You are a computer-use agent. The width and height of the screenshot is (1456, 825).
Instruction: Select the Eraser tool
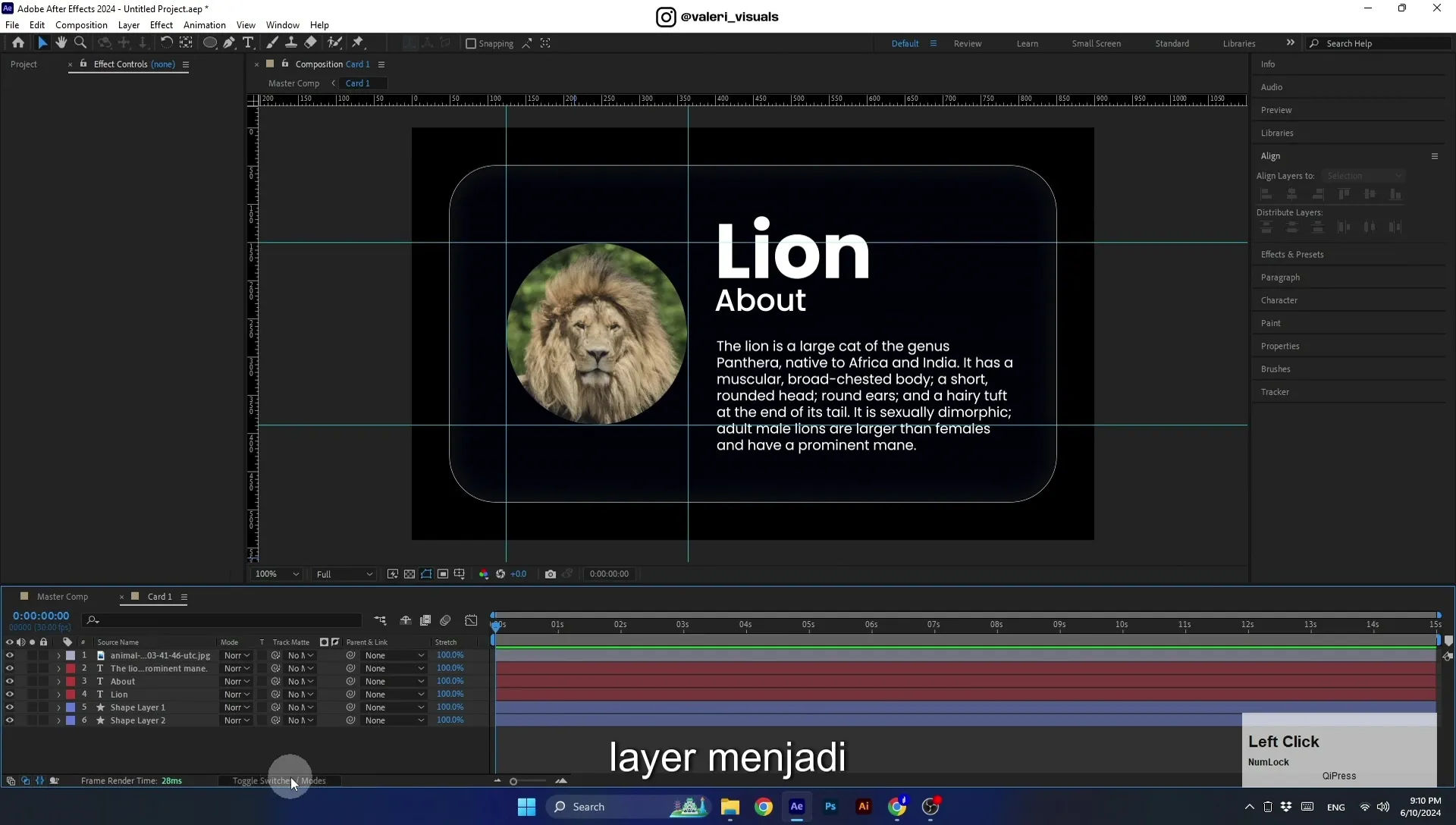tap(311, 43)
